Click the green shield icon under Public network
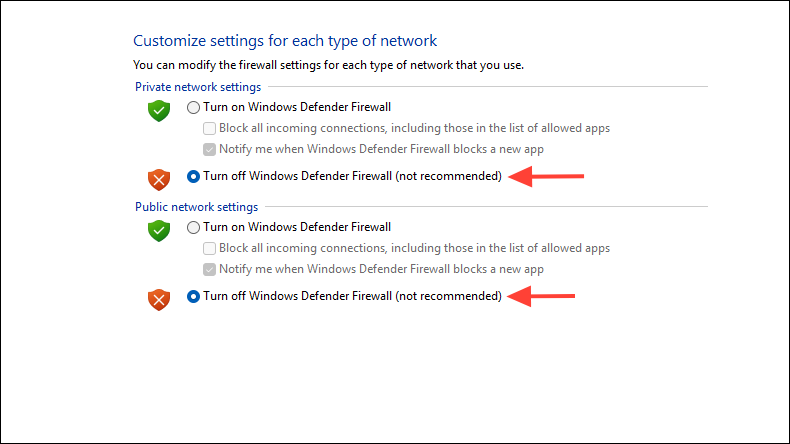 [x=159, y=230]
